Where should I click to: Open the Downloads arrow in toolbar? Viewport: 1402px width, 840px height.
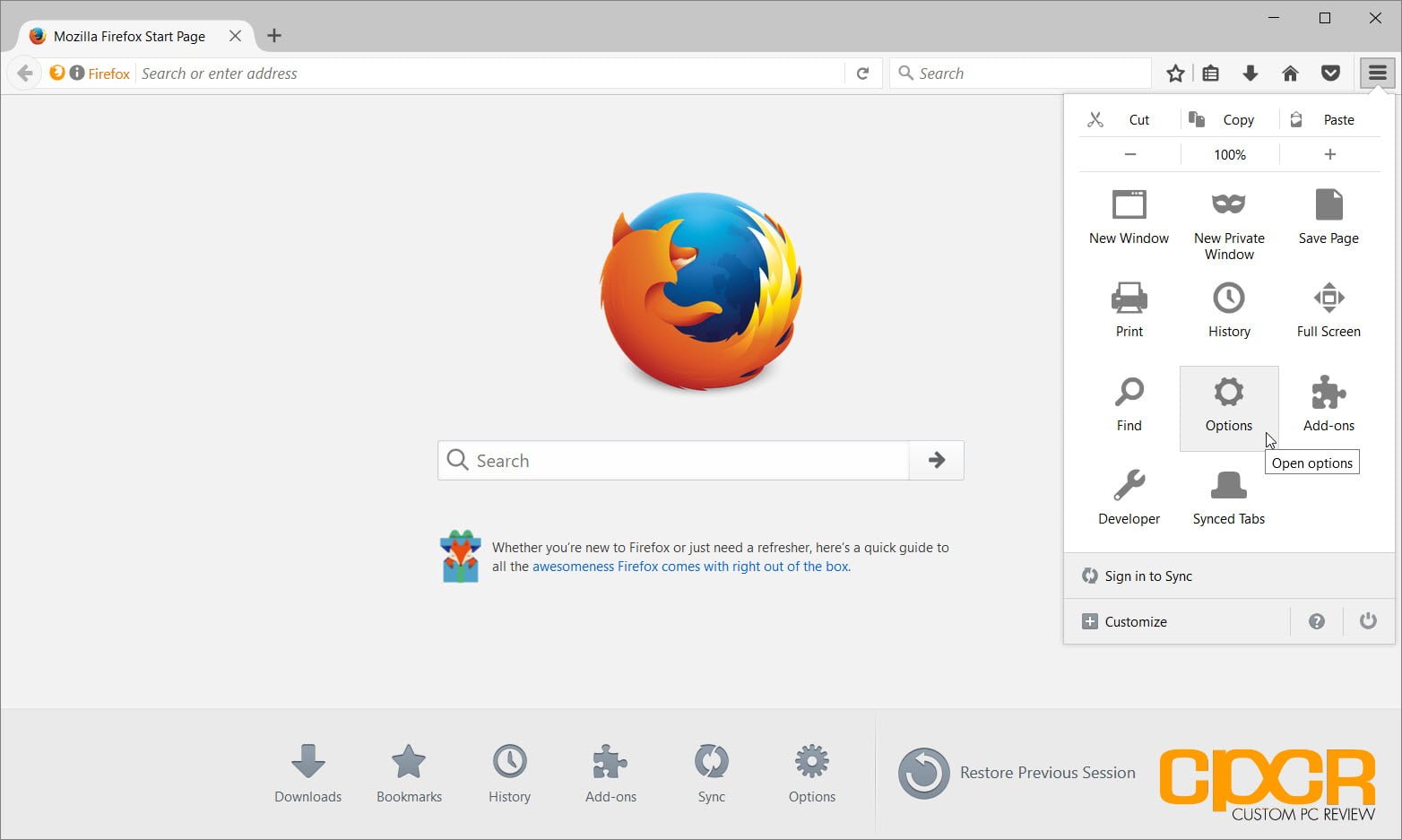[x=1251, y=74]
